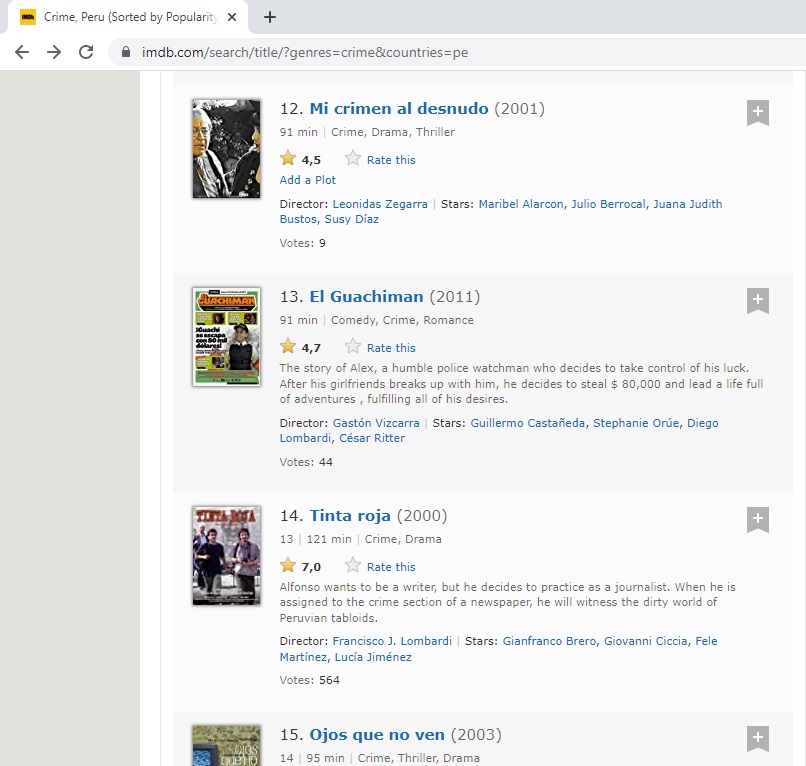Open star Lucía Jiménez
This screenshot has width=806, height=766.
click(x=373, y=657)
